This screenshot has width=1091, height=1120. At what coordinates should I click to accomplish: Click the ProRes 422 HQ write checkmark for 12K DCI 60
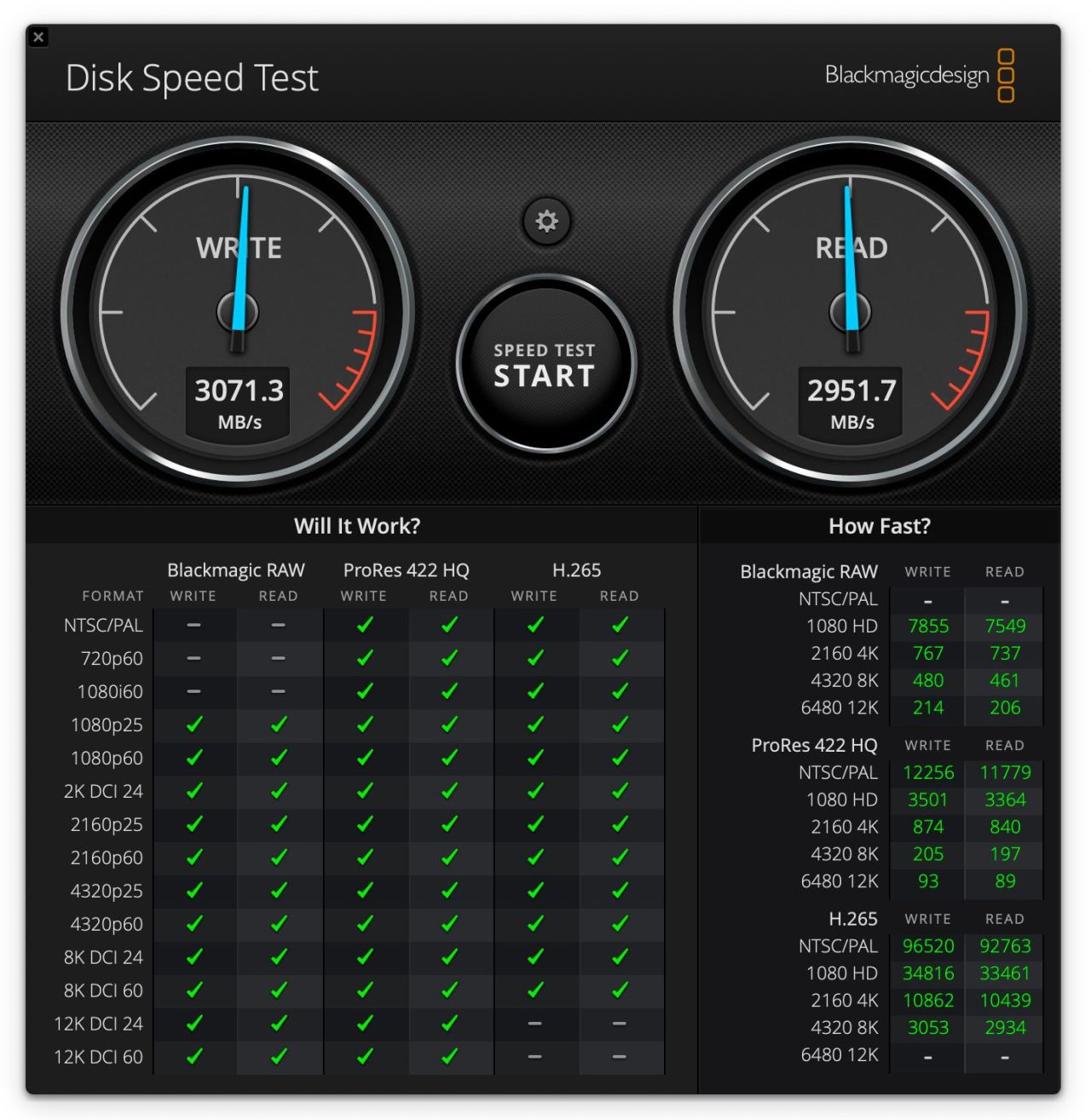(365, 1057)
